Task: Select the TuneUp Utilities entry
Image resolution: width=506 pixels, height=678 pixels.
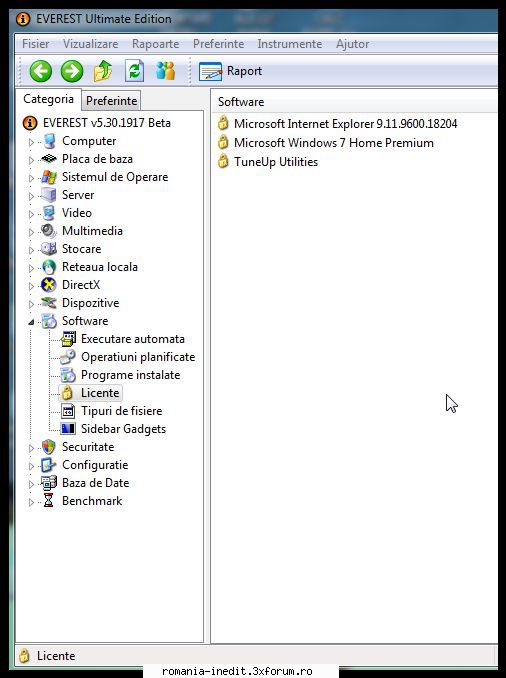Action: [276, 162]
